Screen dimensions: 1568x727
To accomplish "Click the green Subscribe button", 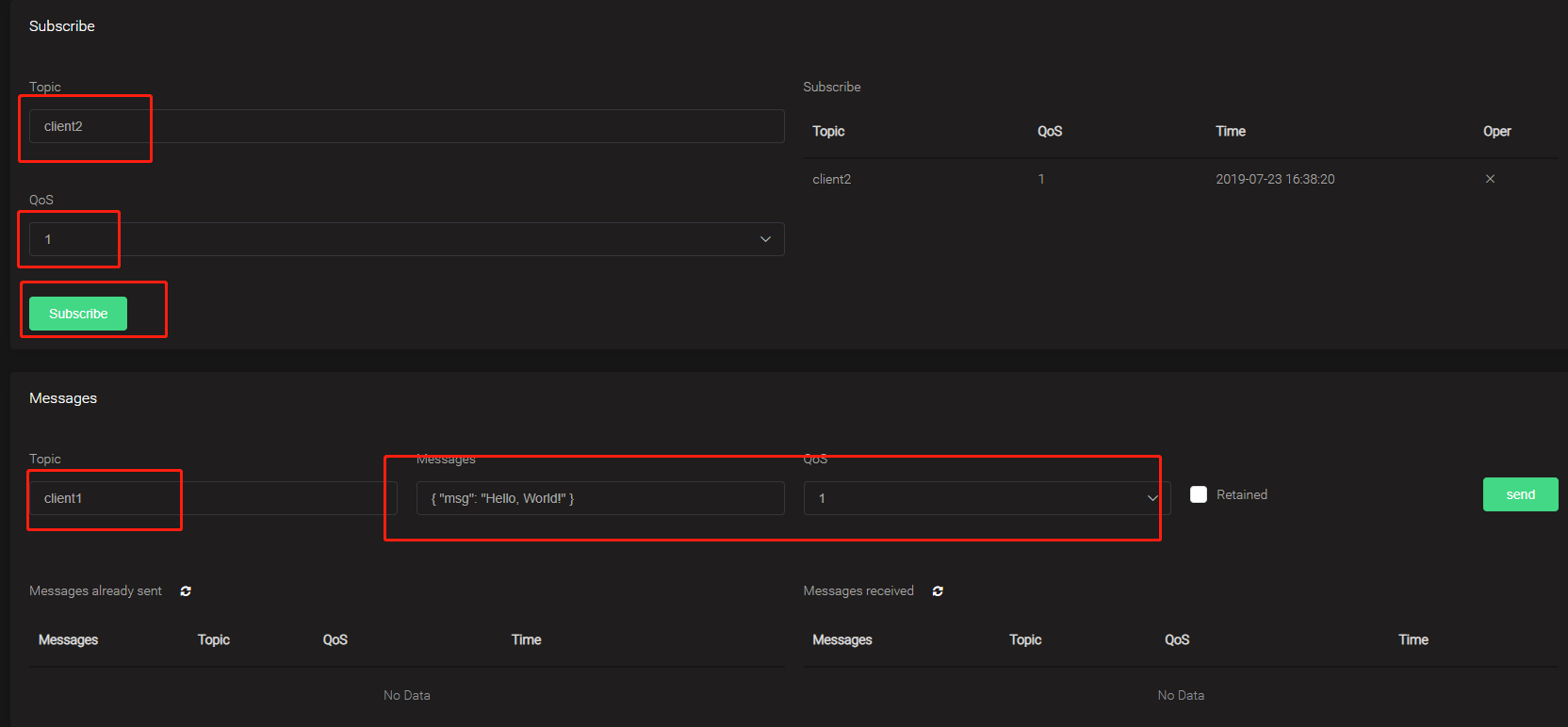I will pos(78,314).
